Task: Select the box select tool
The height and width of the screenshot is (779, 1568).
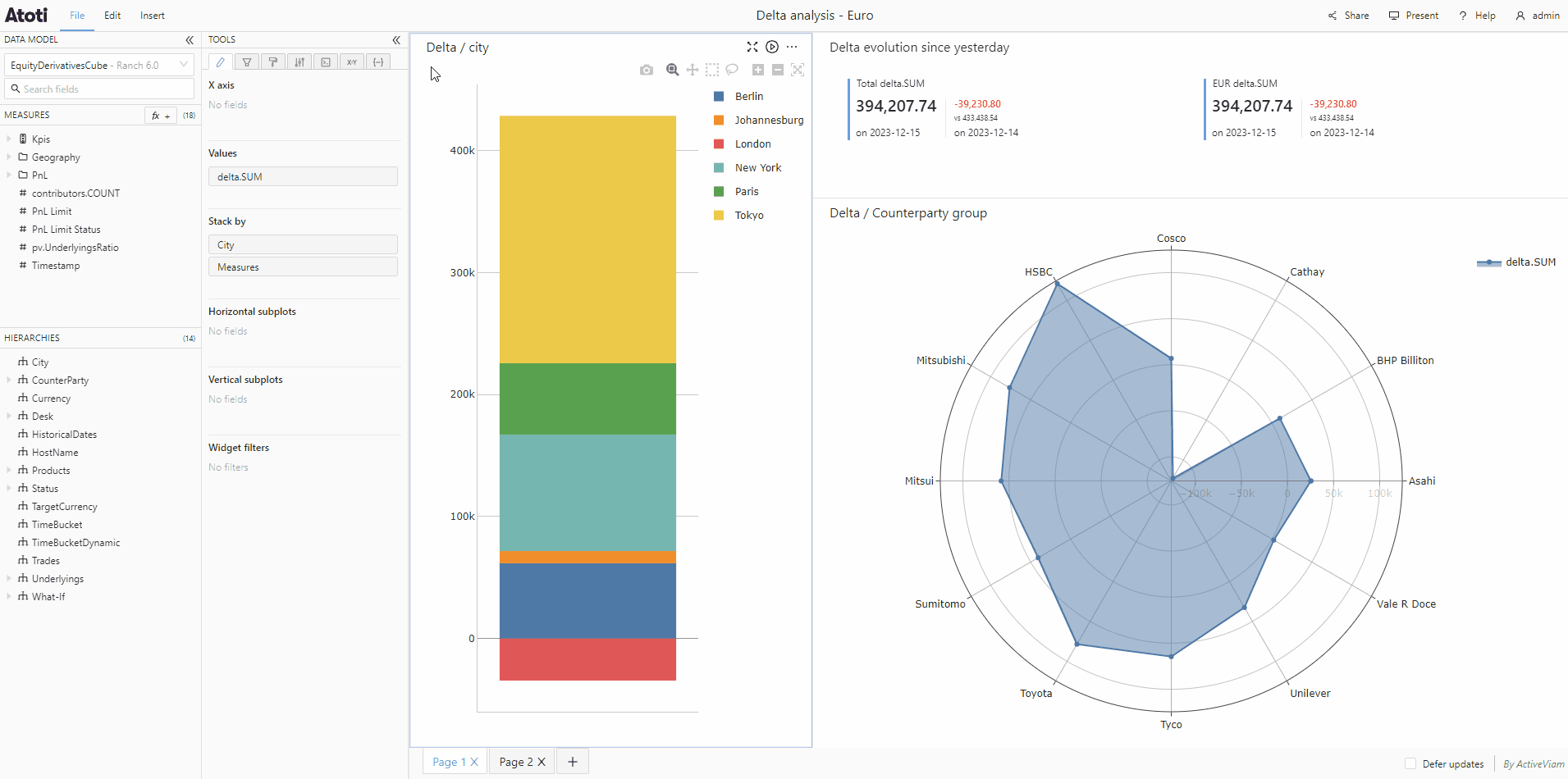Action: [712, 70]
